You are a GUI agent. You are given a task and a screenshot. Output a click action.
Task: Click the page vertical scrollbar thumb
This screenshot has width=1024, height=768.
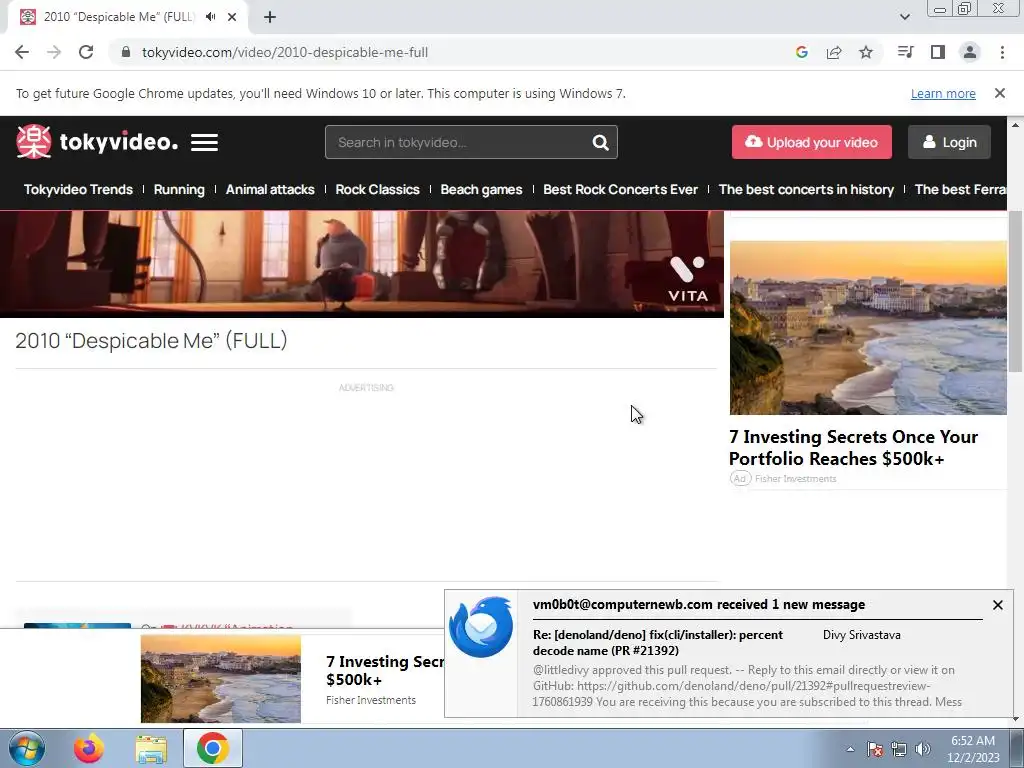(x=1016, y=292)
